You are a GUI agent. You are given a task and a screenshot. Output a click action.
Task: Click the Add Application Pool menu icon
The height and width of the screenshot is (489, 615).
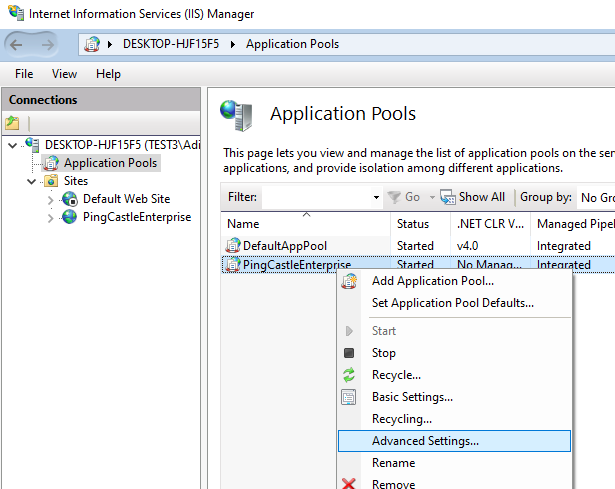click(x=349, y=281)
